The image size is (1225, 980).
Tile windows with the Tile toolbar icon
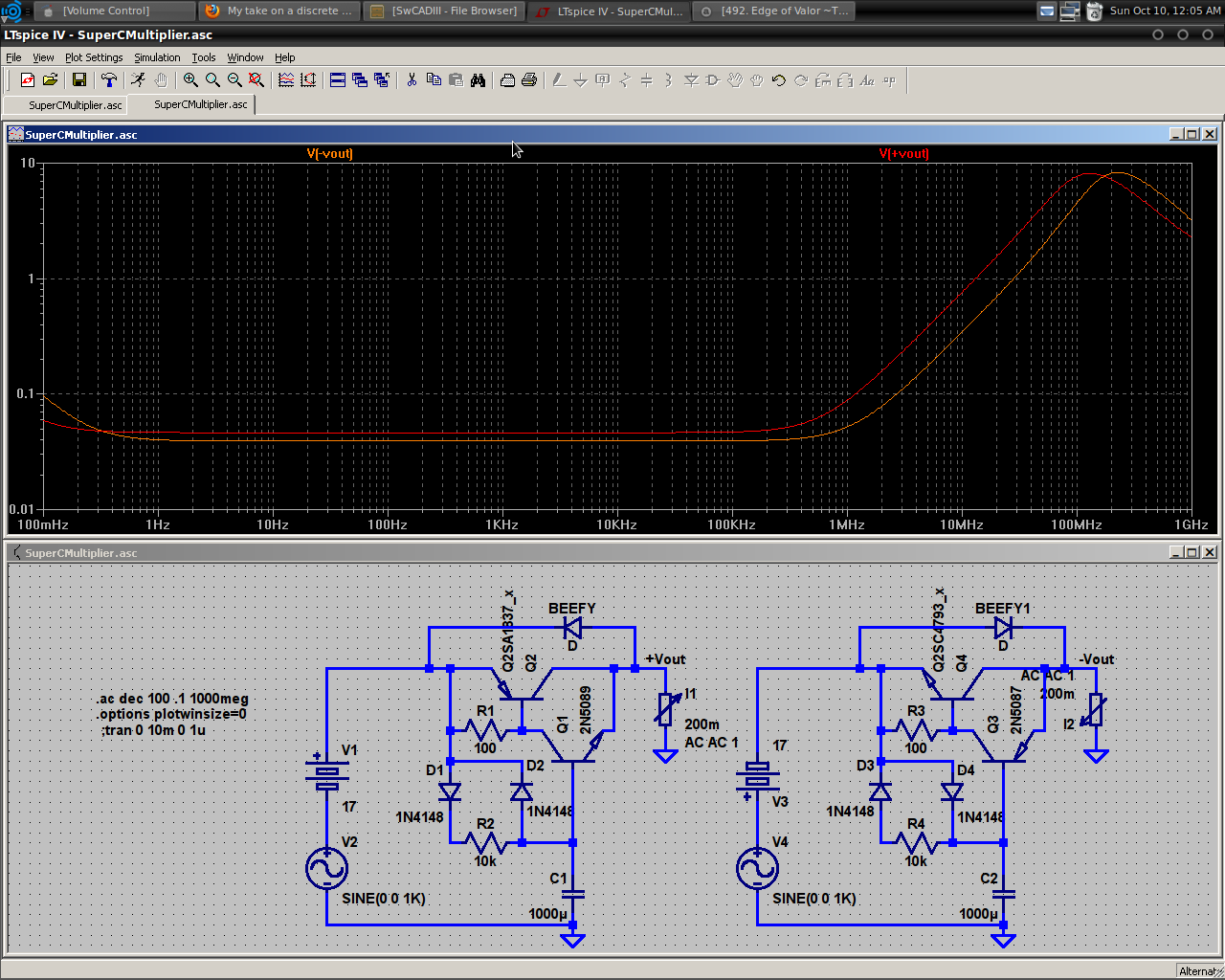point(338,80)
